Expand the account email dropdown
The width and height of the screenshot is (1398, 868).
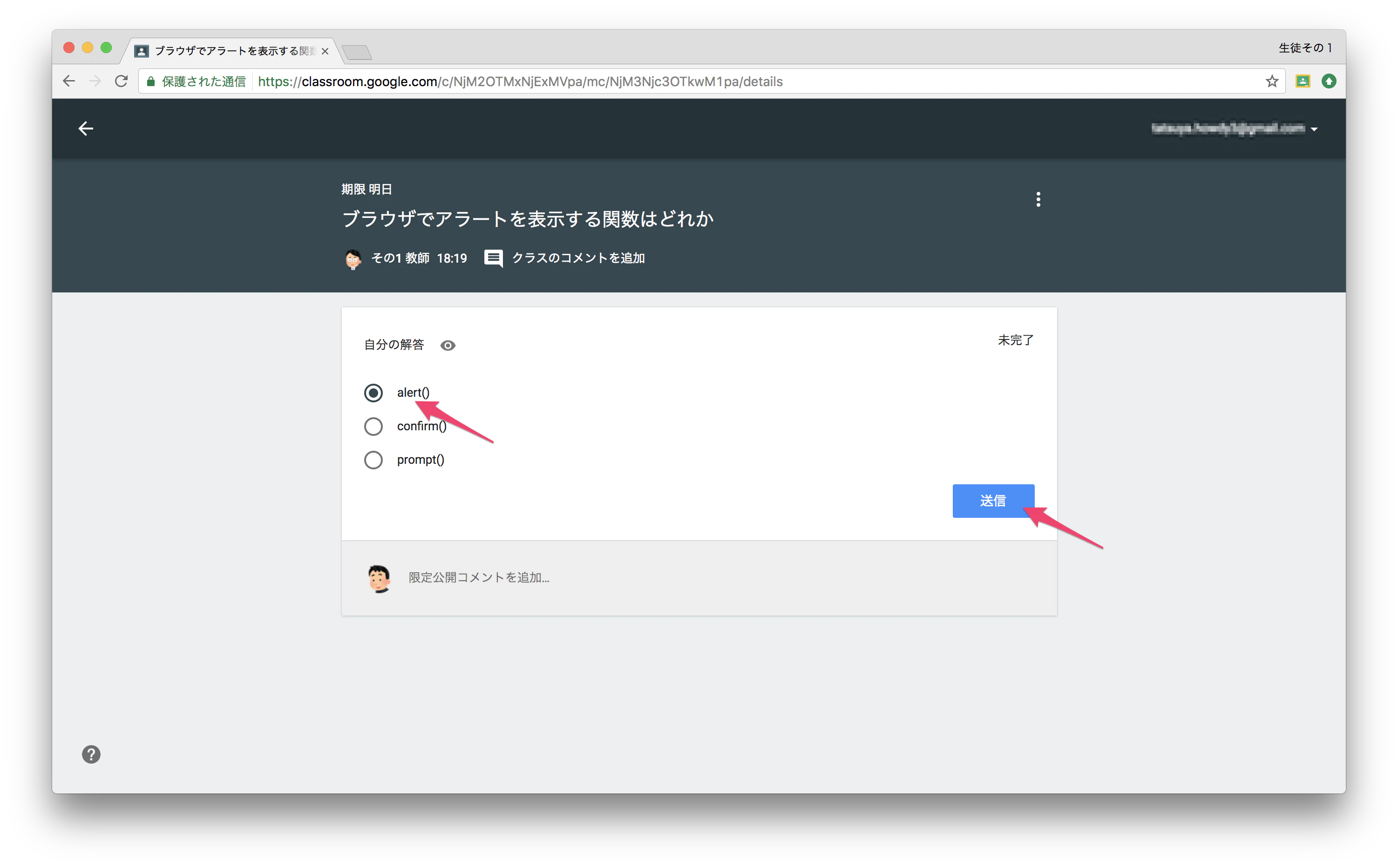pos(1314,129)
